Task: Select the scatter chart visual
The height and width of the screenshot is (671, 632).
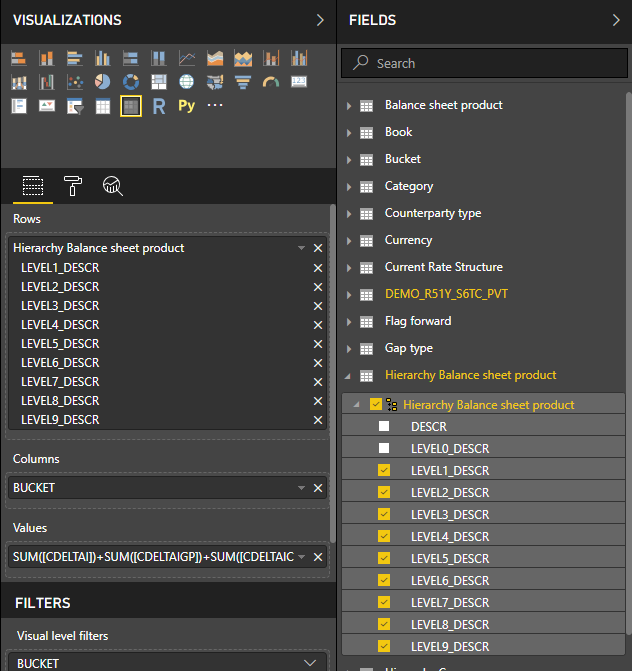Action: click(x=74, y=82)
